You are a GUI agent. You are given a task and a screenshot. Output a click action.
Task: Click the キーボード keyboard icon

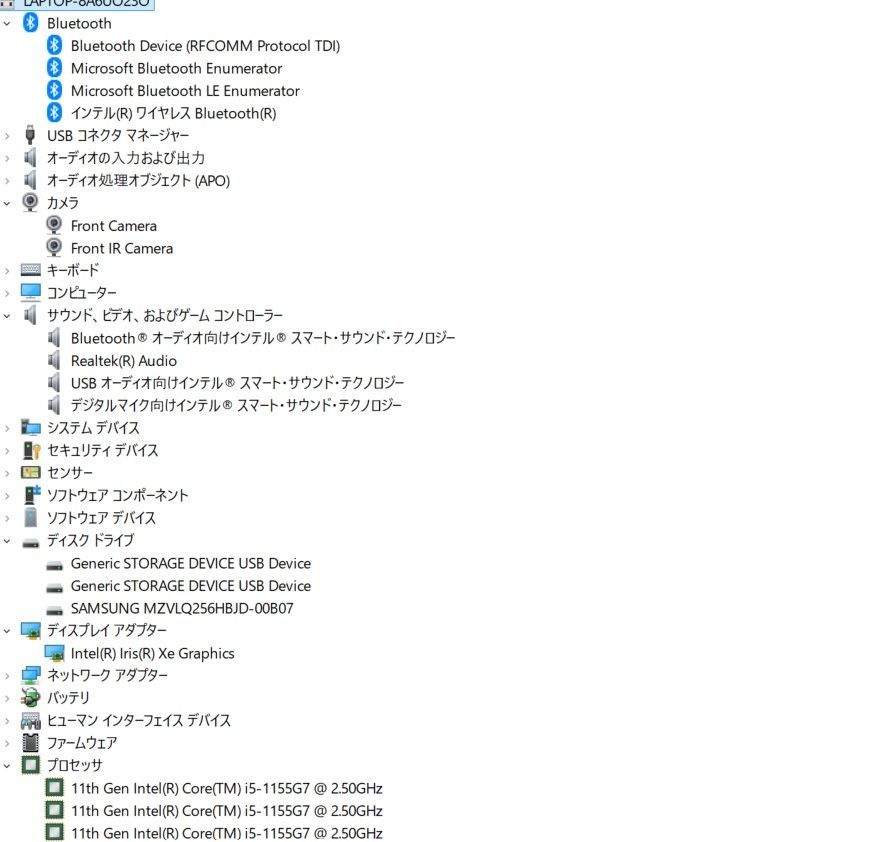pos(30,270)
